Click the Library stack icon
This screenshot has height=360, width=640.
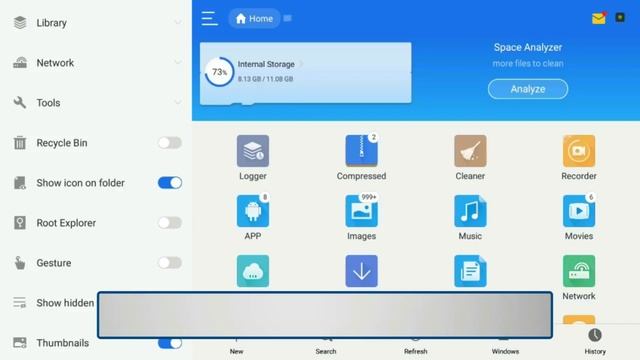20,22
